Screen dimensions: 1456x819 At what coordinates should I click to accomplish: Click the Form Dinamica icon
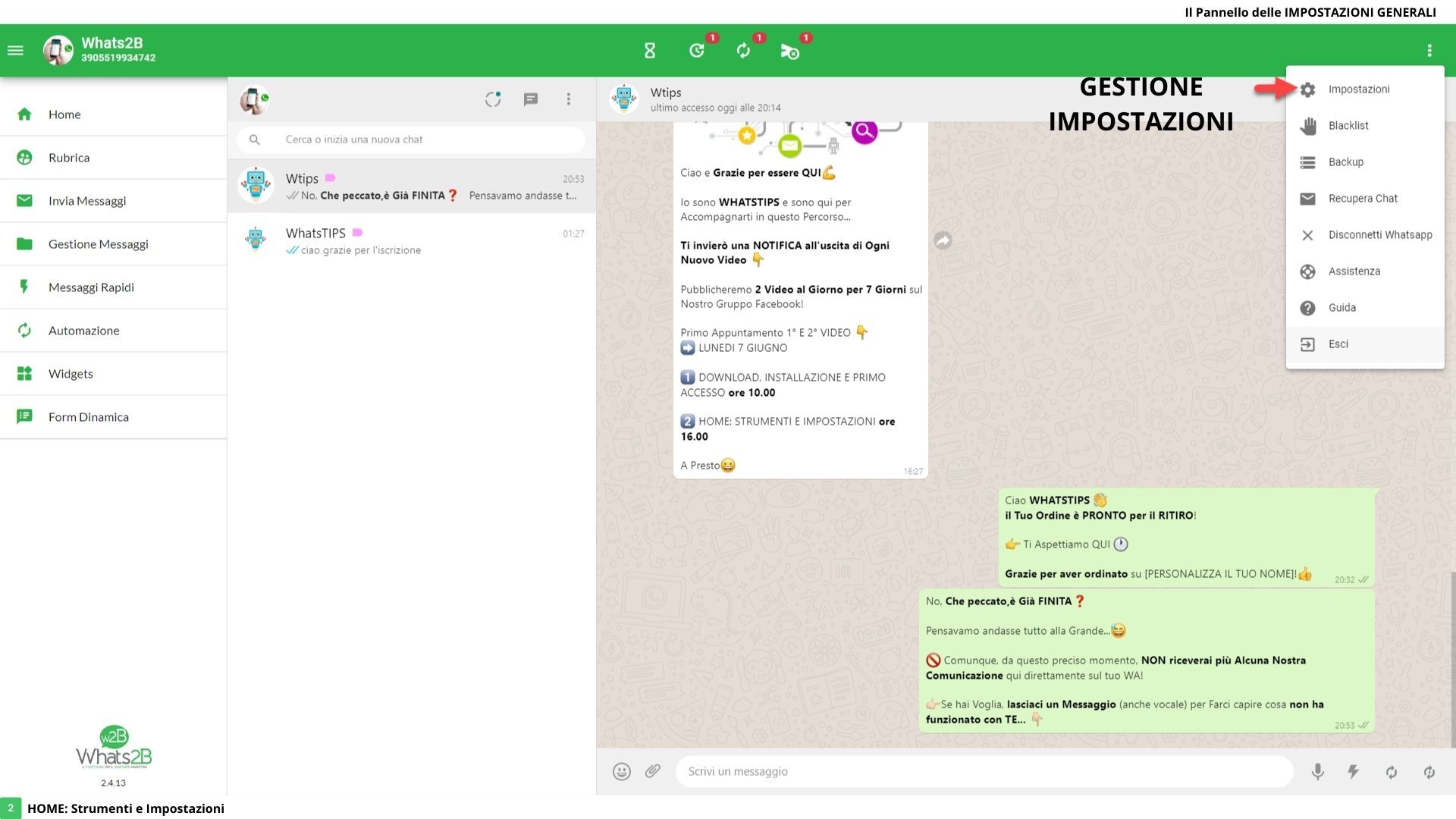pos(24,417)
